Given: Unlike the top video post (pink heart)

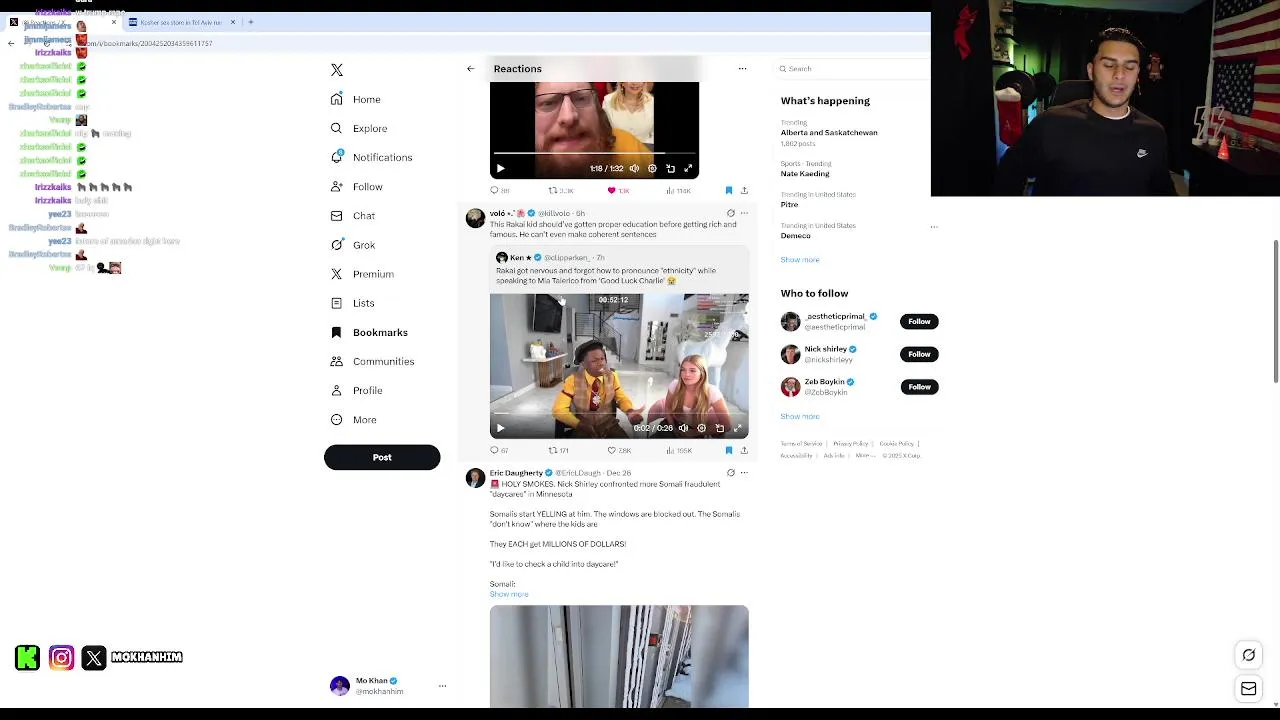Looking at the screenshot, I should [x=618, y=190].
